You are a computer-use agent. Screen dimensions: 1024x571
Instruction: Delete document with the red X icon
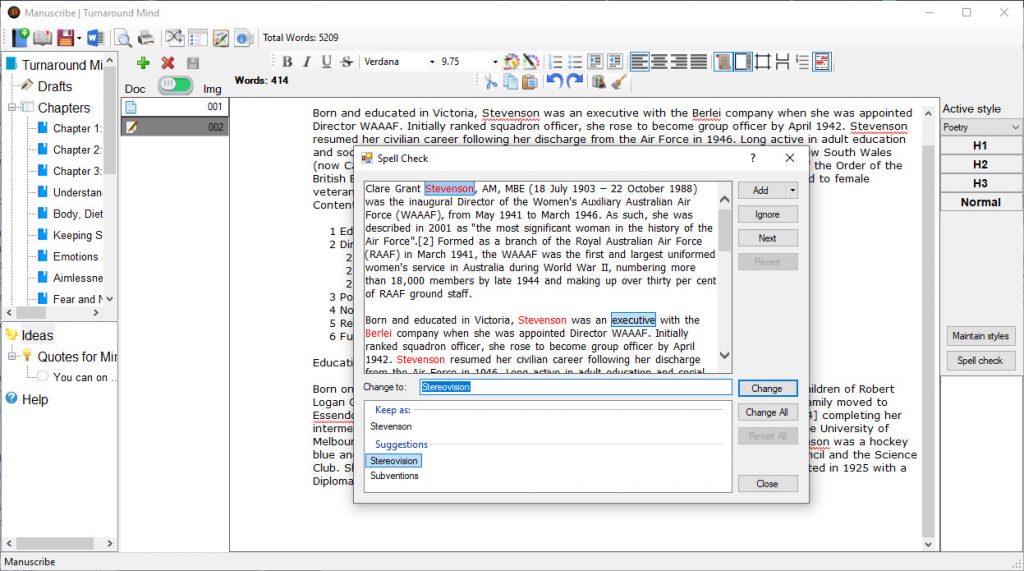(168, 63)
